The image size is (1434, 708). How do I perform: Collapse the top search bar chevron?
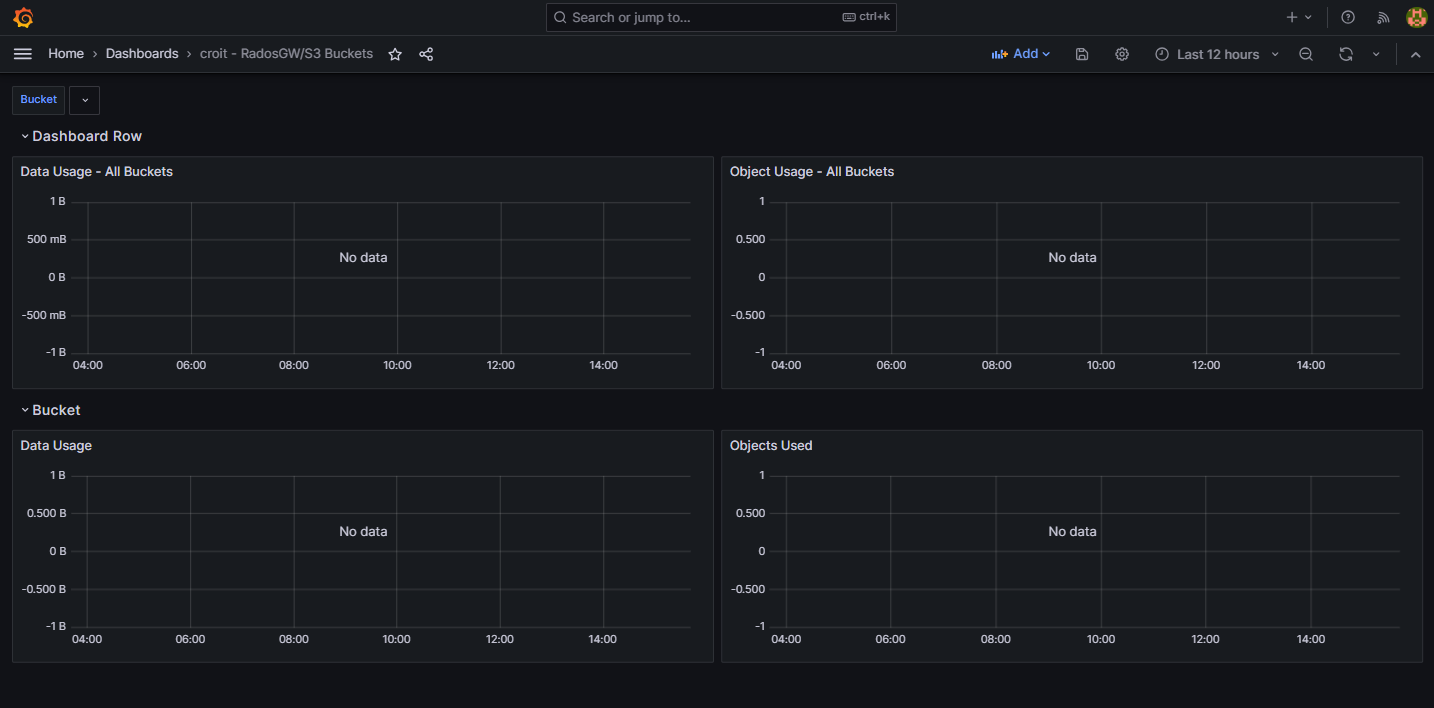coord(1415,54)
